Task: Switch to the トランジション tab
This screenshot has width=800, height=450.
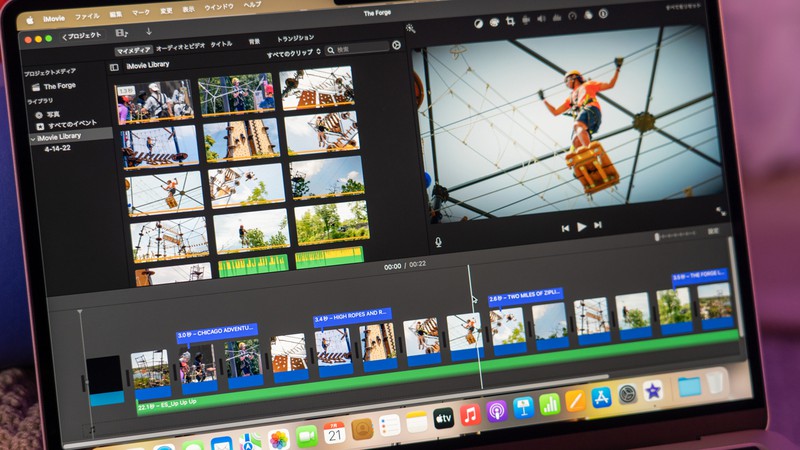Action: (295, 38)
